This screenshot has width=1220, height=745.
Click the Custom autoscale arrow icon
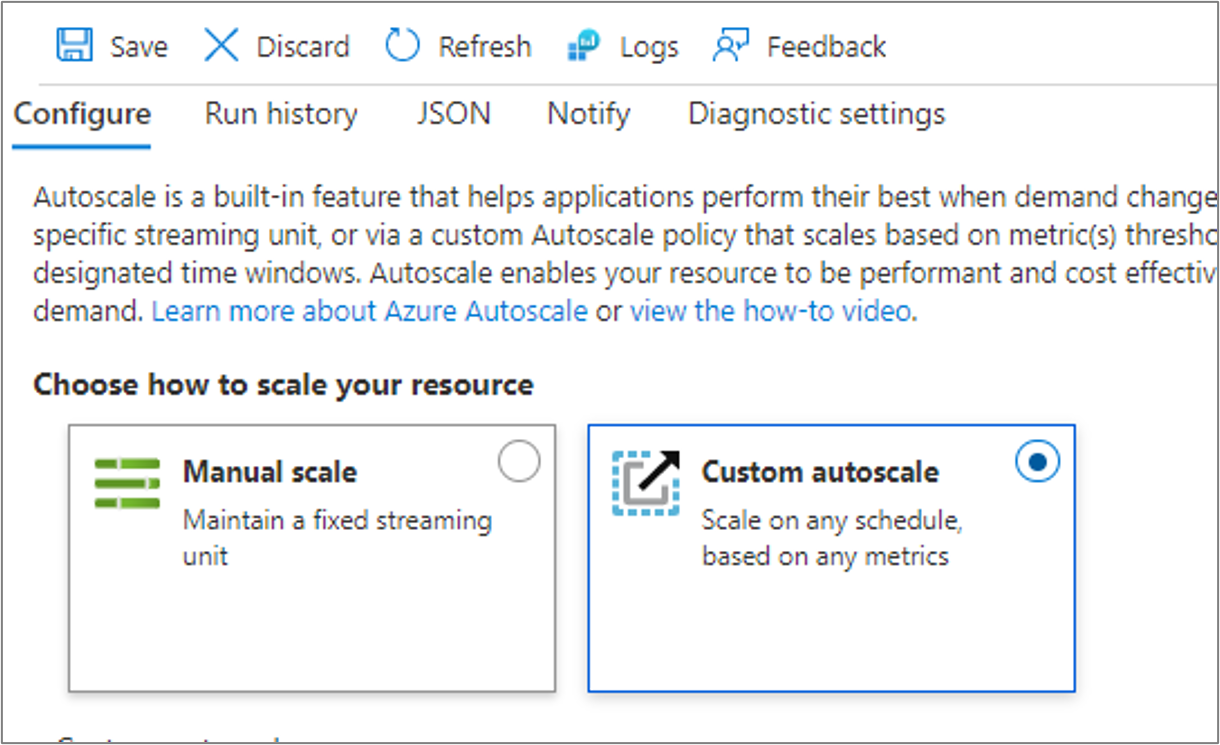click(646, 483)
